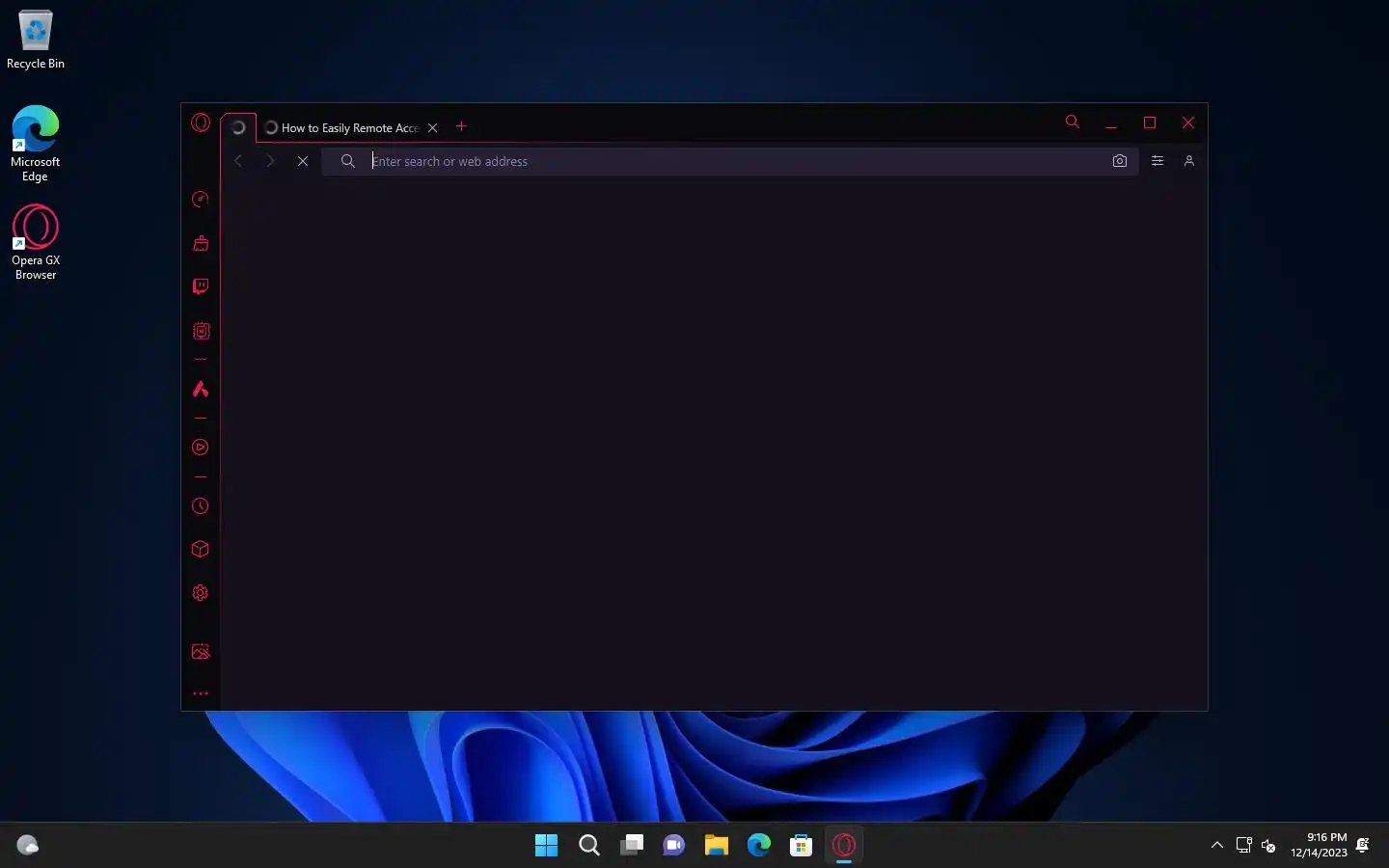The height and width of the screenshot is (868, 1389).
Task: Maximize the Opera GX window
Action: (x=1150, y=122)
